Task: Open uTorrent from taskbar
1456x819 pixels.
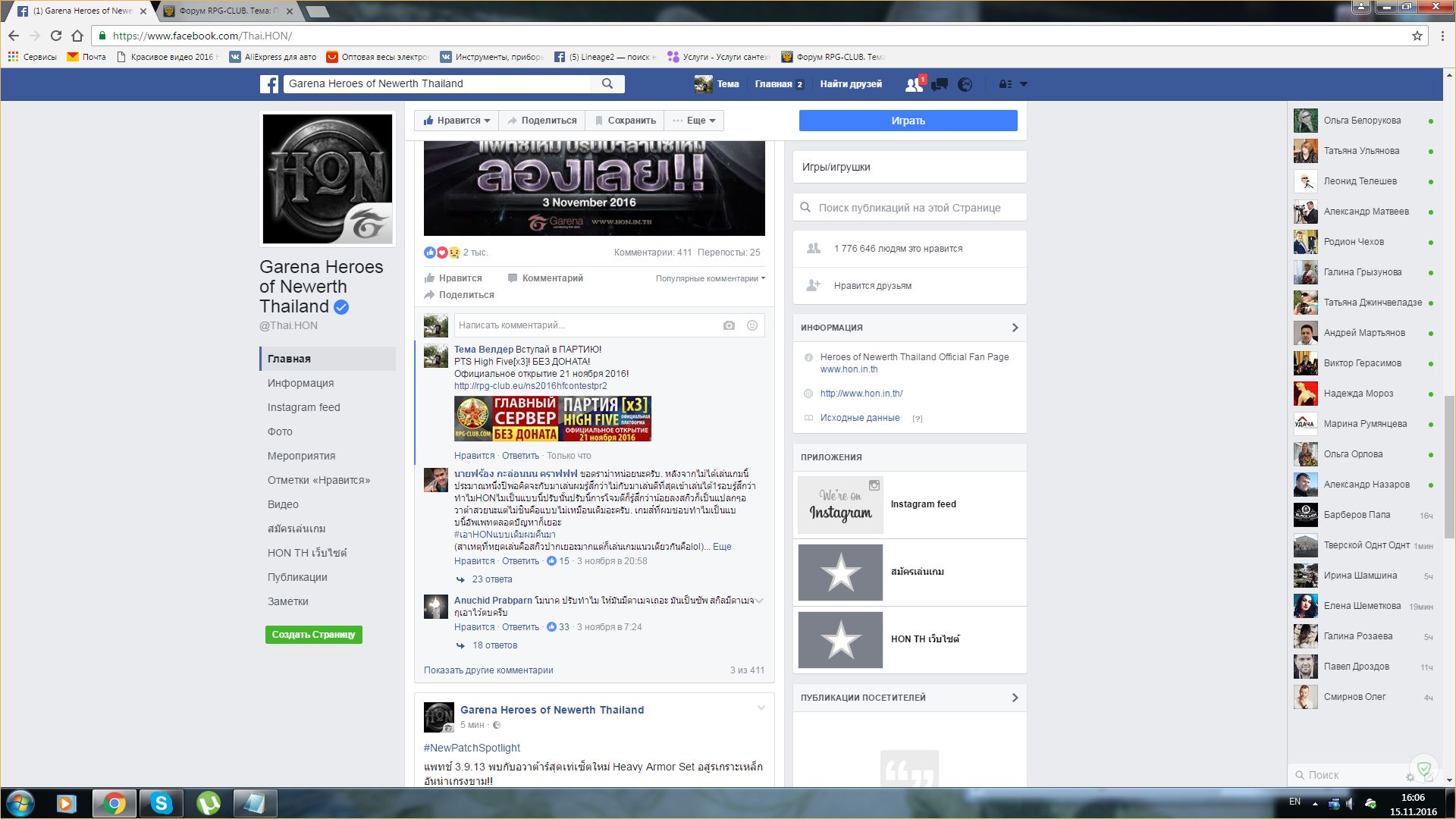Action: [x=209, y=803]
